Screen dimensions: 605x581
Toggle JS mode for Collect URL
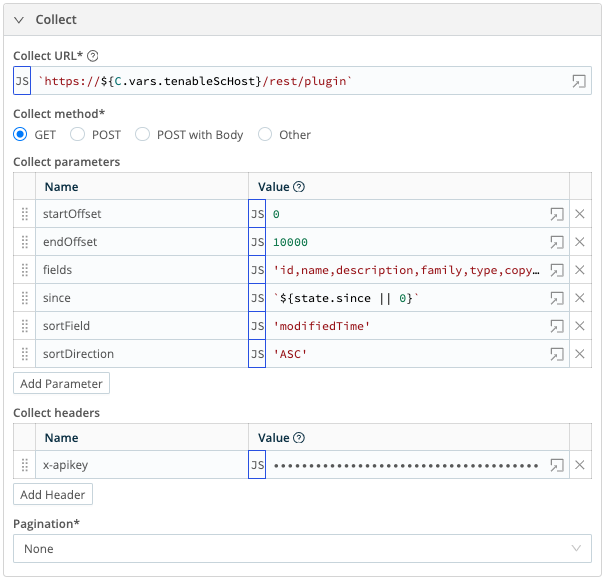click(x=22, y=81)
